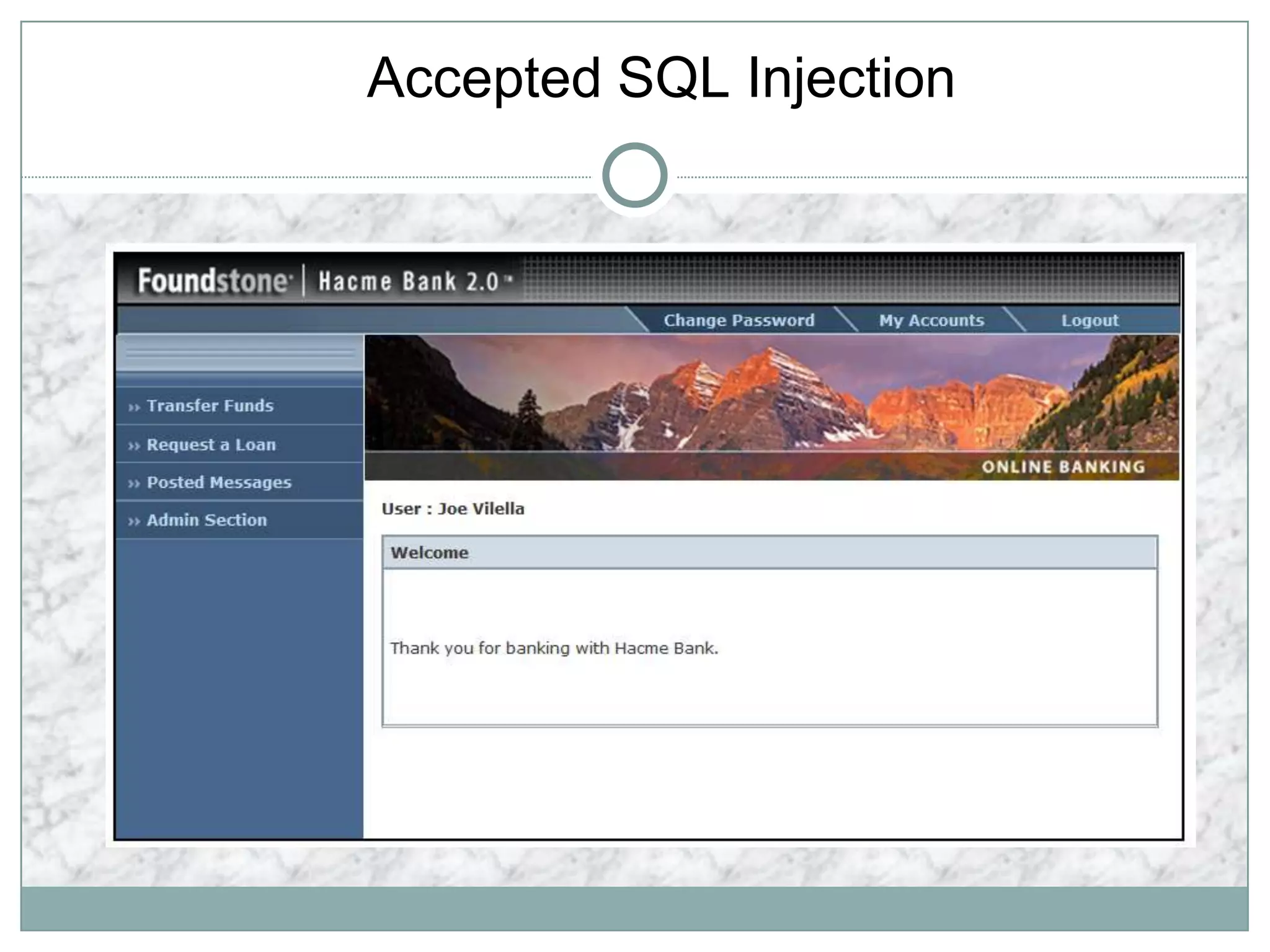Click the 'Accepted SQL Injection' slide title

click(660, 78)
